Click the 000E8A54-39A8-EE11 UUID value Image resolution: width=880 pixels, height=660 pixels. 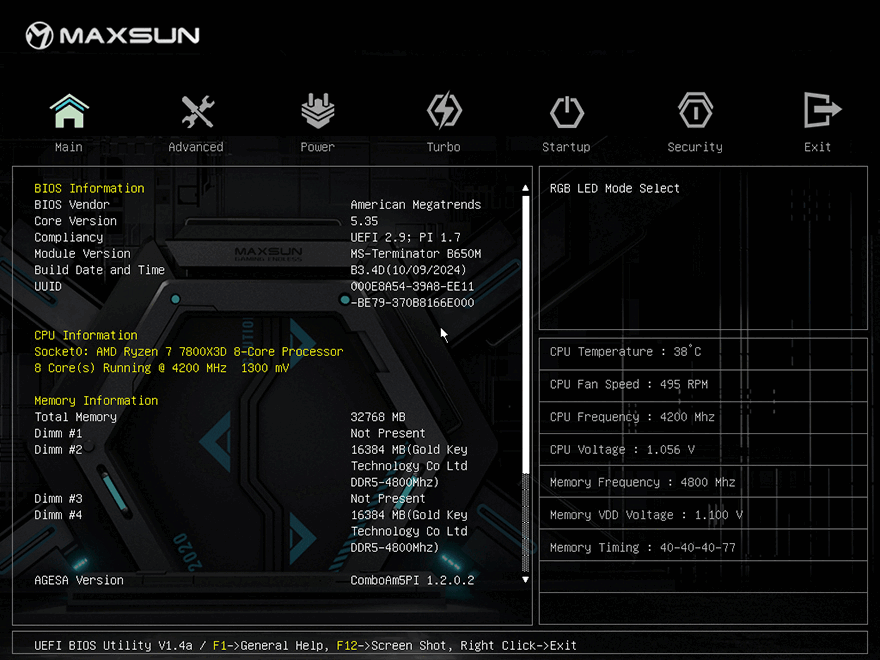click(x=412, y=286)
